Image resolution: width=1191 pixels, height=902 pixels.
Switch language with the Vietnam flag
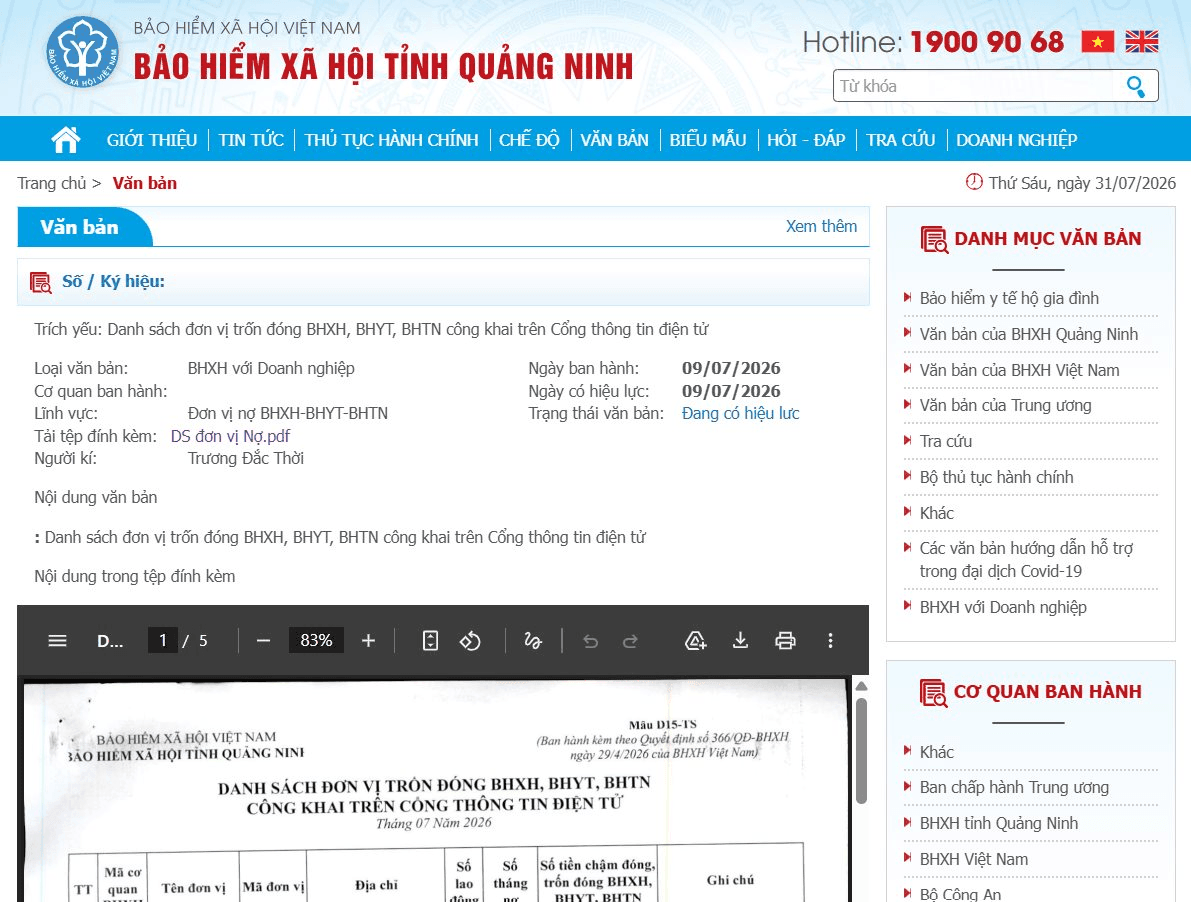tap(1098, 42)
